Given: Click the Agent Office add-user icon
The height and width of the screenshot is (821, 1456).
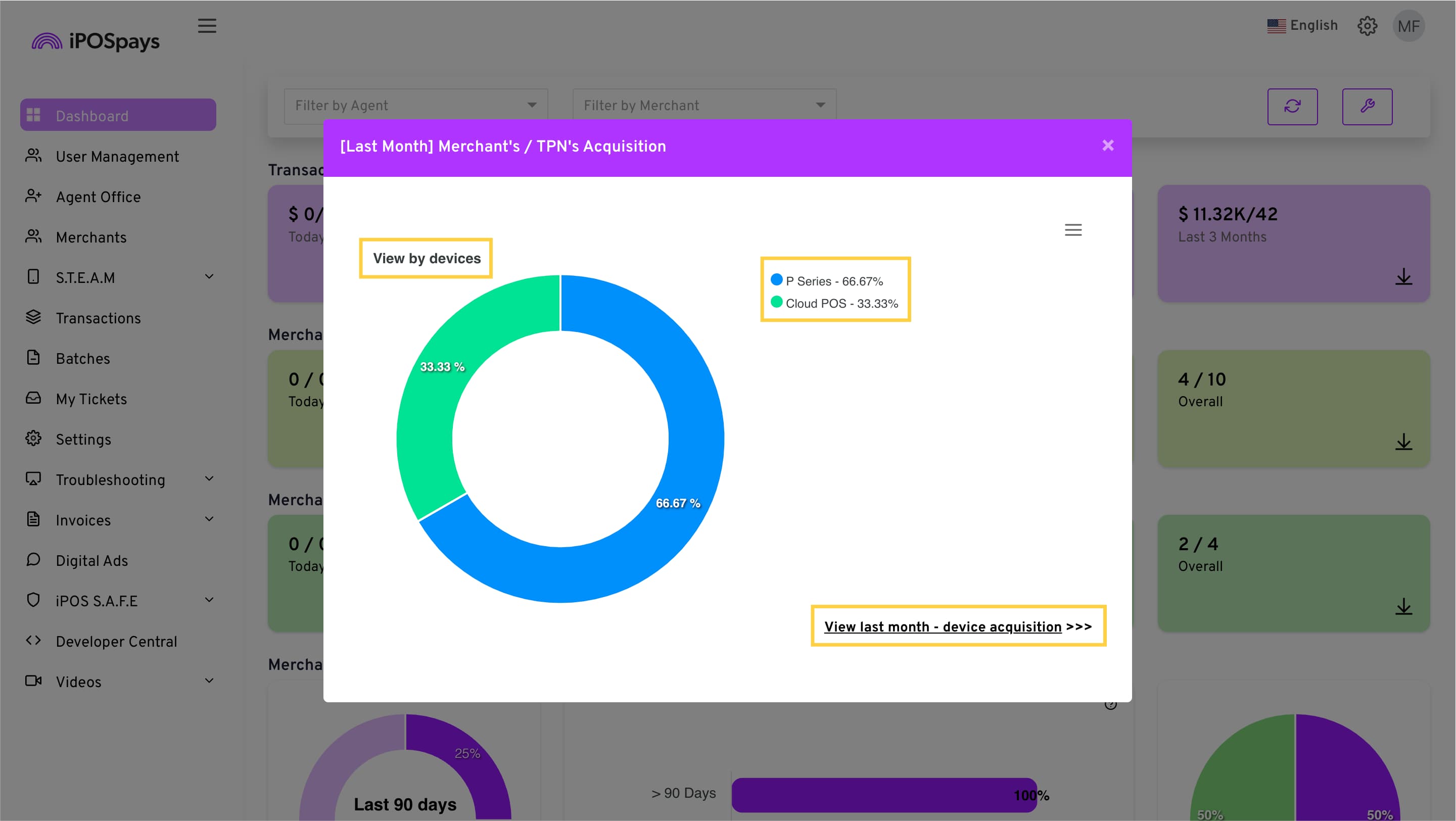Looking at the screenshot, I should [x=33, y=196].
